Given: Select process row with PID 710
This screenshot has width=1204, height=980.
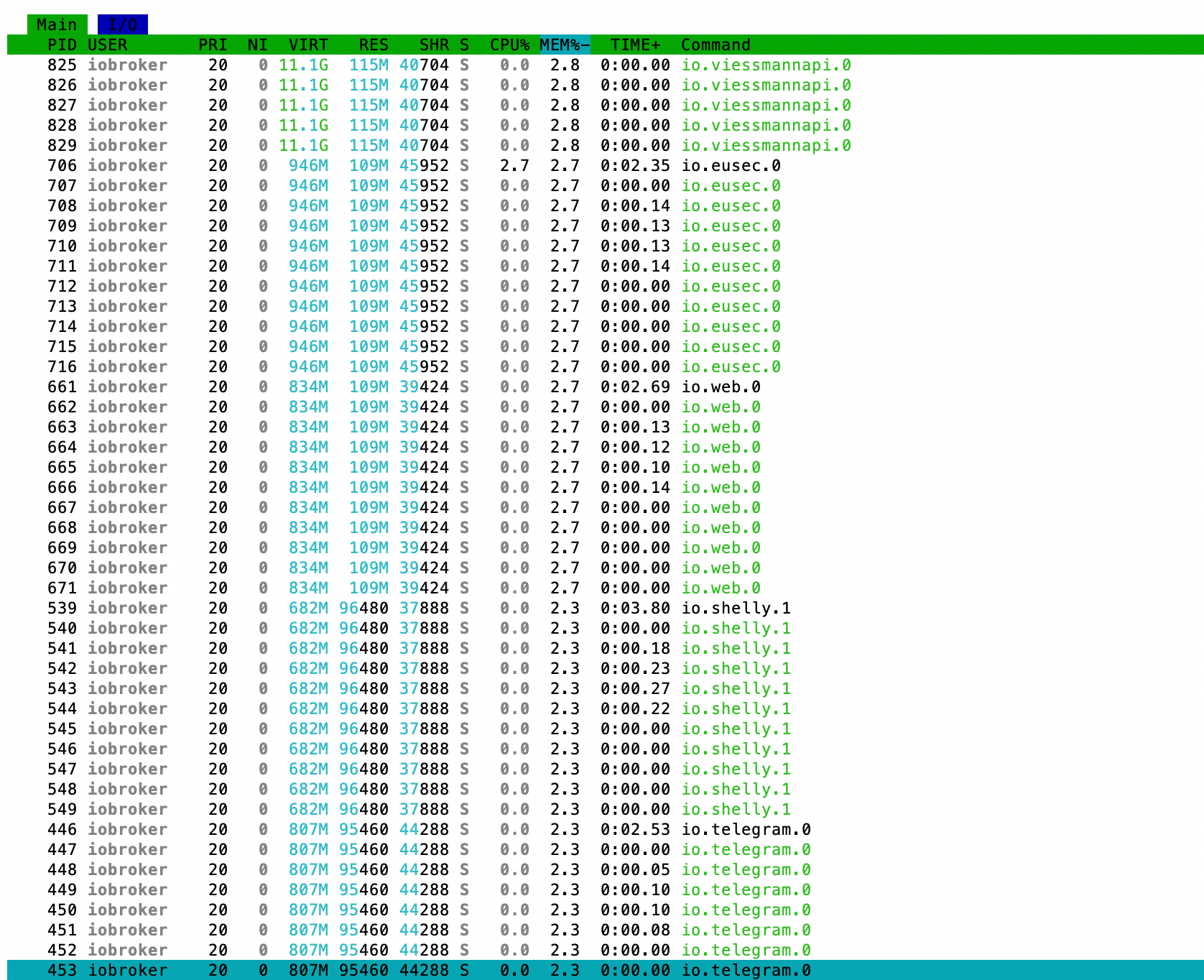Looking at the screenshot, I should click(605, 246).
